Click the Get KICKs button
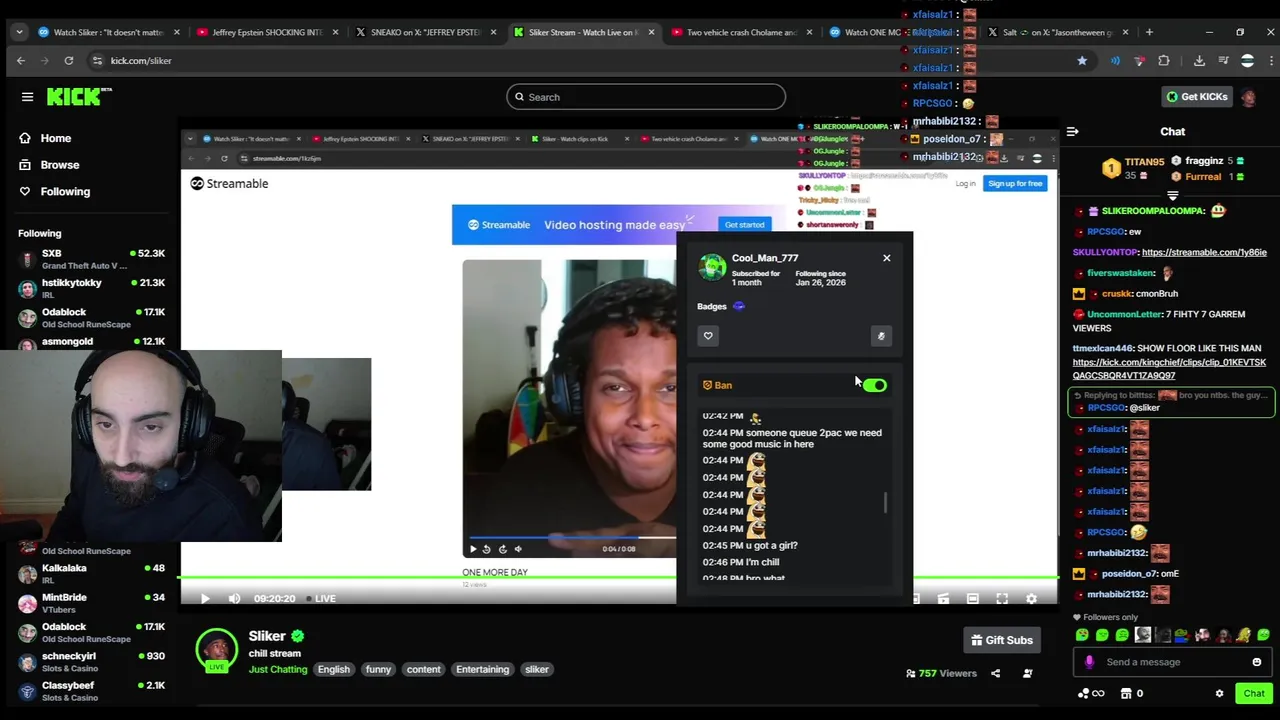1280x720 pixels. (x=1196, y=97)
